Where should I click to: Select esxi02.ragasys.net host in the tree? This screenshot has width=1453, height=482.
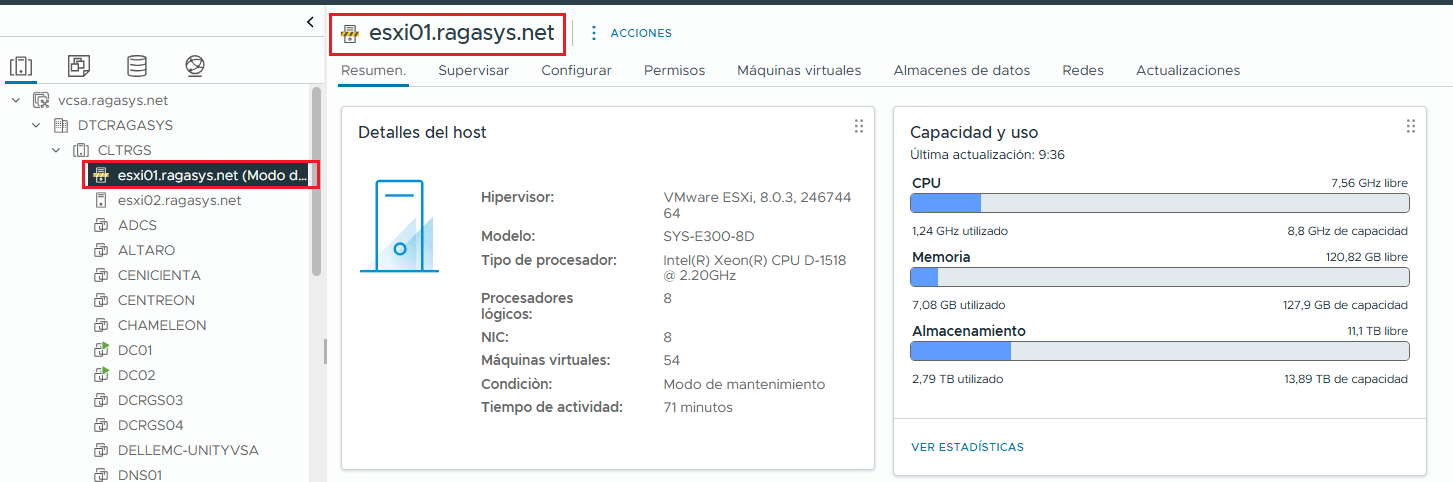tap(179, 200)
